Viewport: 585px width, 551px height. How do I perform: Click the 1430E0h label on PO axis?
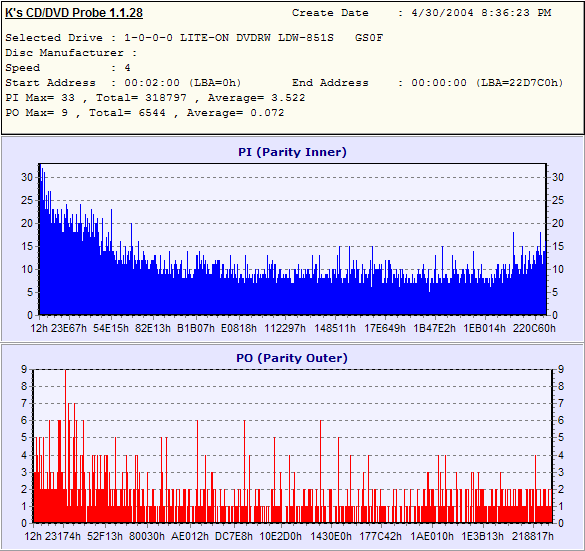(x=331, y=536)
